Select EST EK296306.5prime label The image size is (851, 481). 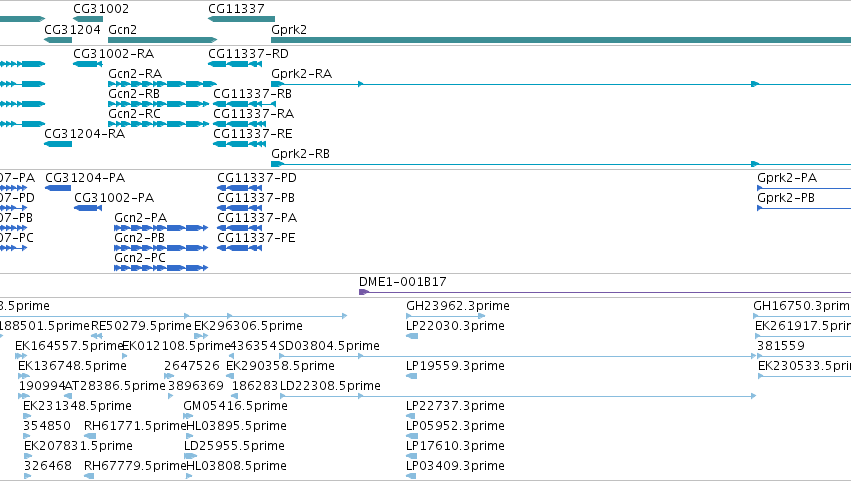249,326
